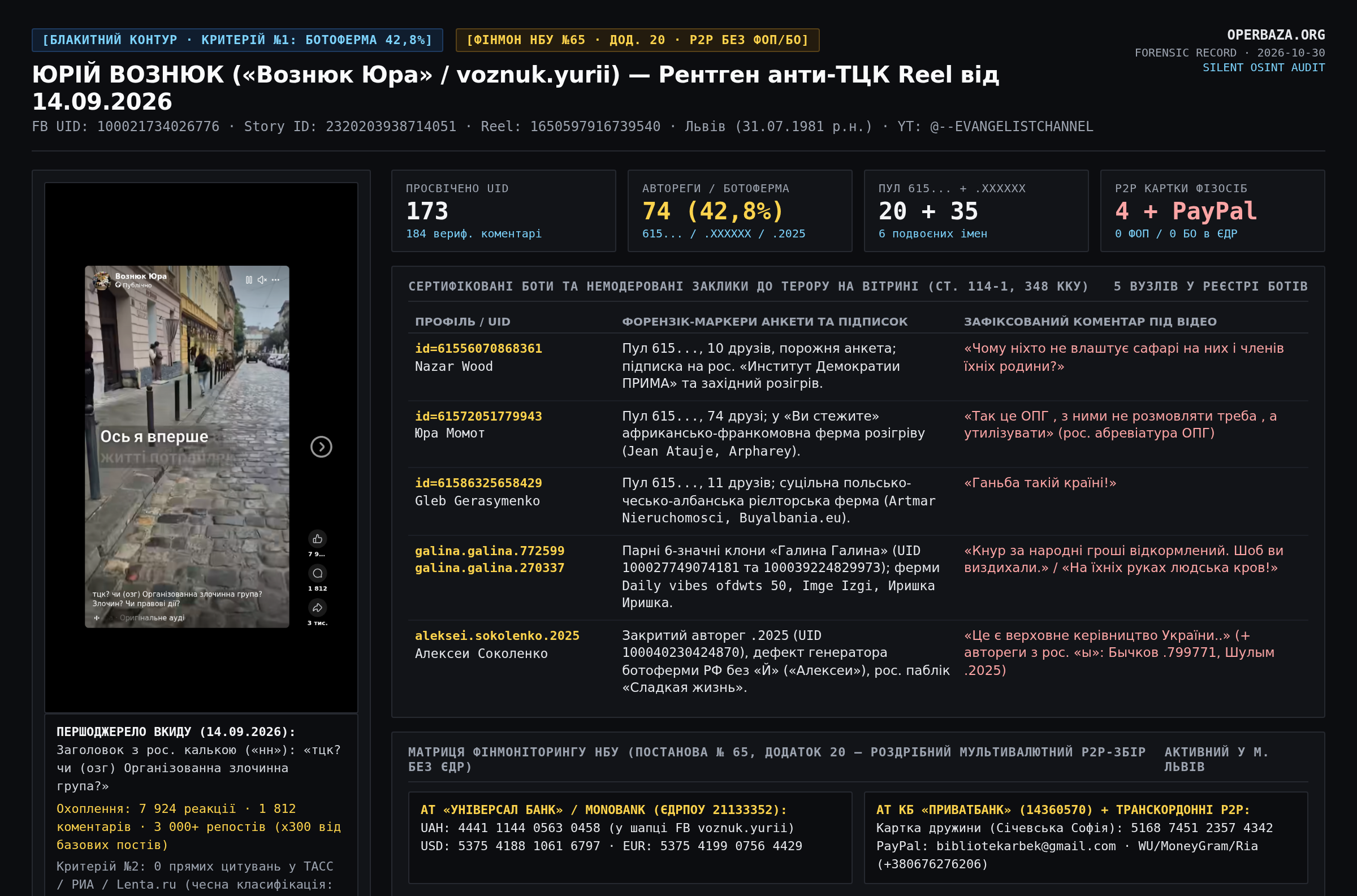Click the "5 ВУЗЛІВ У РЕЄСТРІ БОТІВ" label
The width and height of the screenshot is (1357, 896).
(1210, 286)
